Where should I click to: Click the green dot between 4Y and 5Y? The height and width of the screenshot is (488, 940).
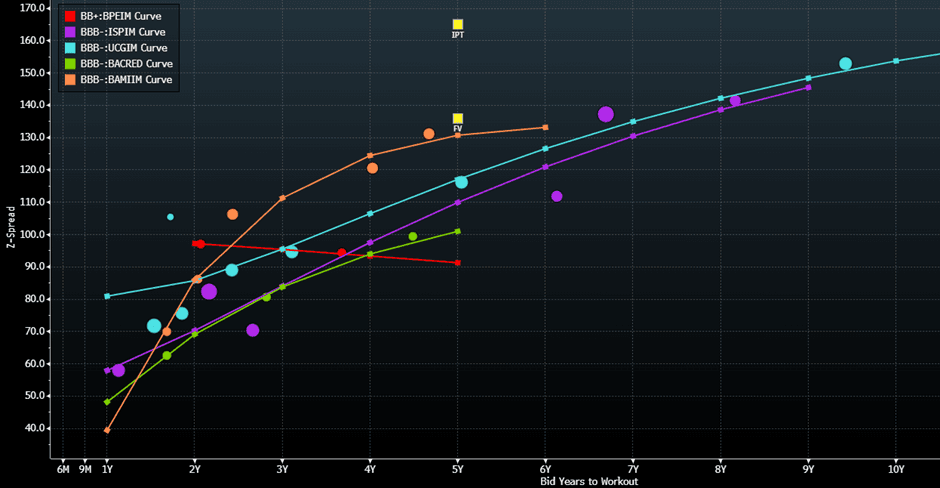point(413,237)
